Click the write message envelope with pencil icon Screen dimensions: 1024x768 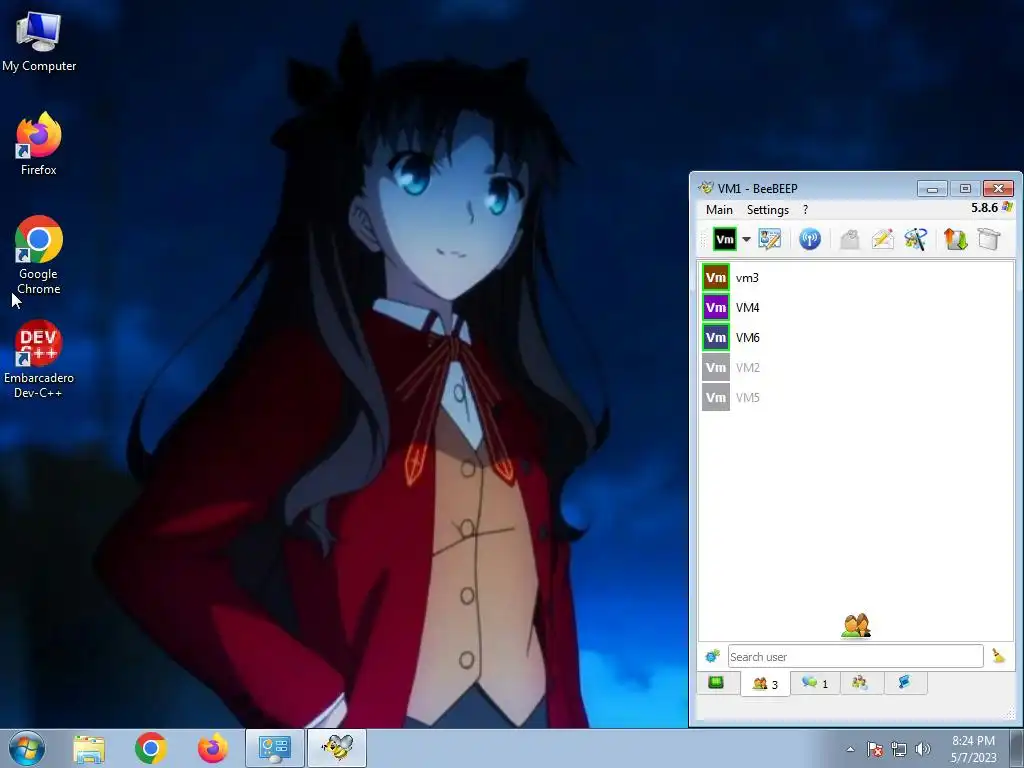[x=882, y=239]
